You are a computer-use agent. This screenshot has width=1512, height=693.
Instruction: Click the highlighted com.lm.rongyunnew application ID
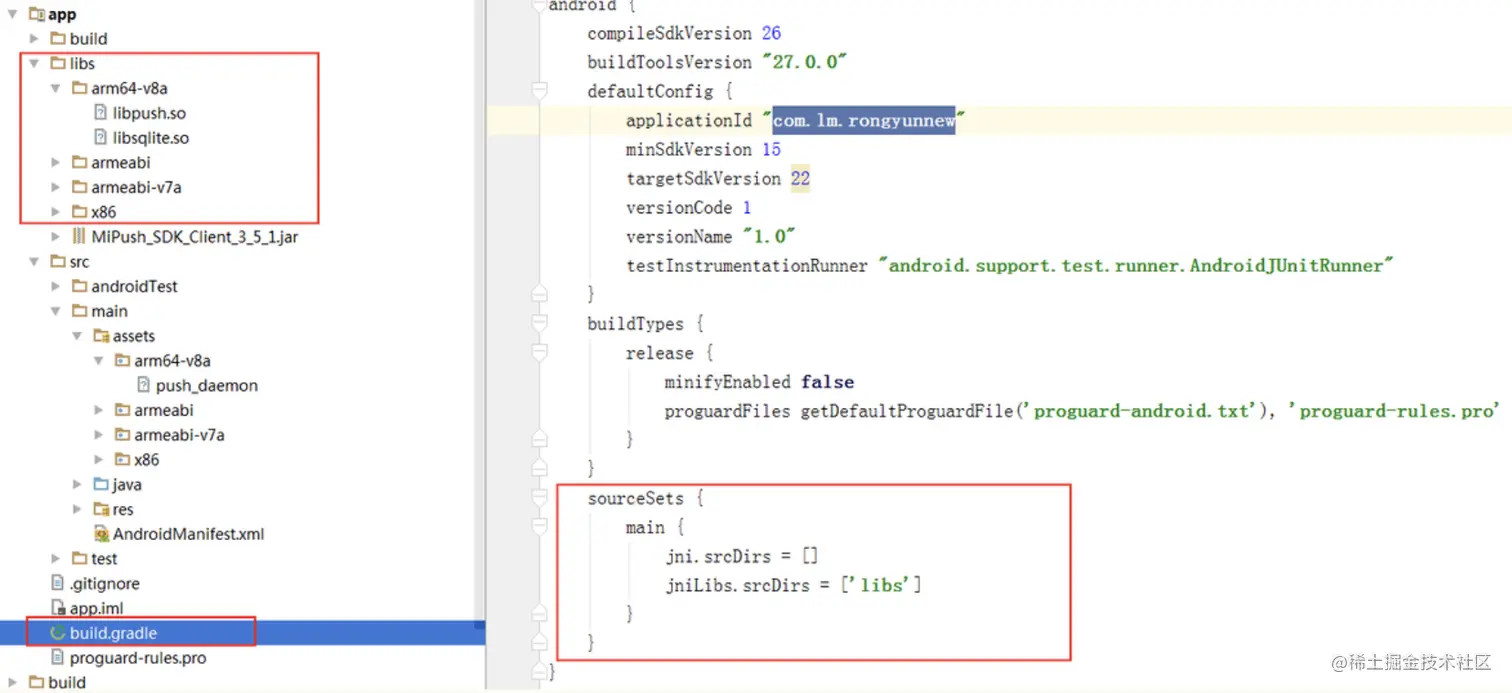864,120
